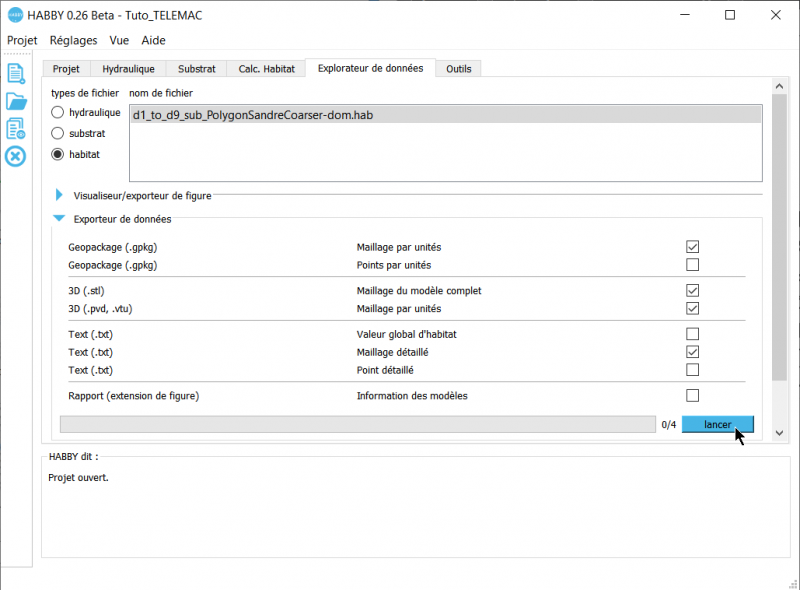
Task: Choose the hydraulique file type option
Action: pos(57,112)
